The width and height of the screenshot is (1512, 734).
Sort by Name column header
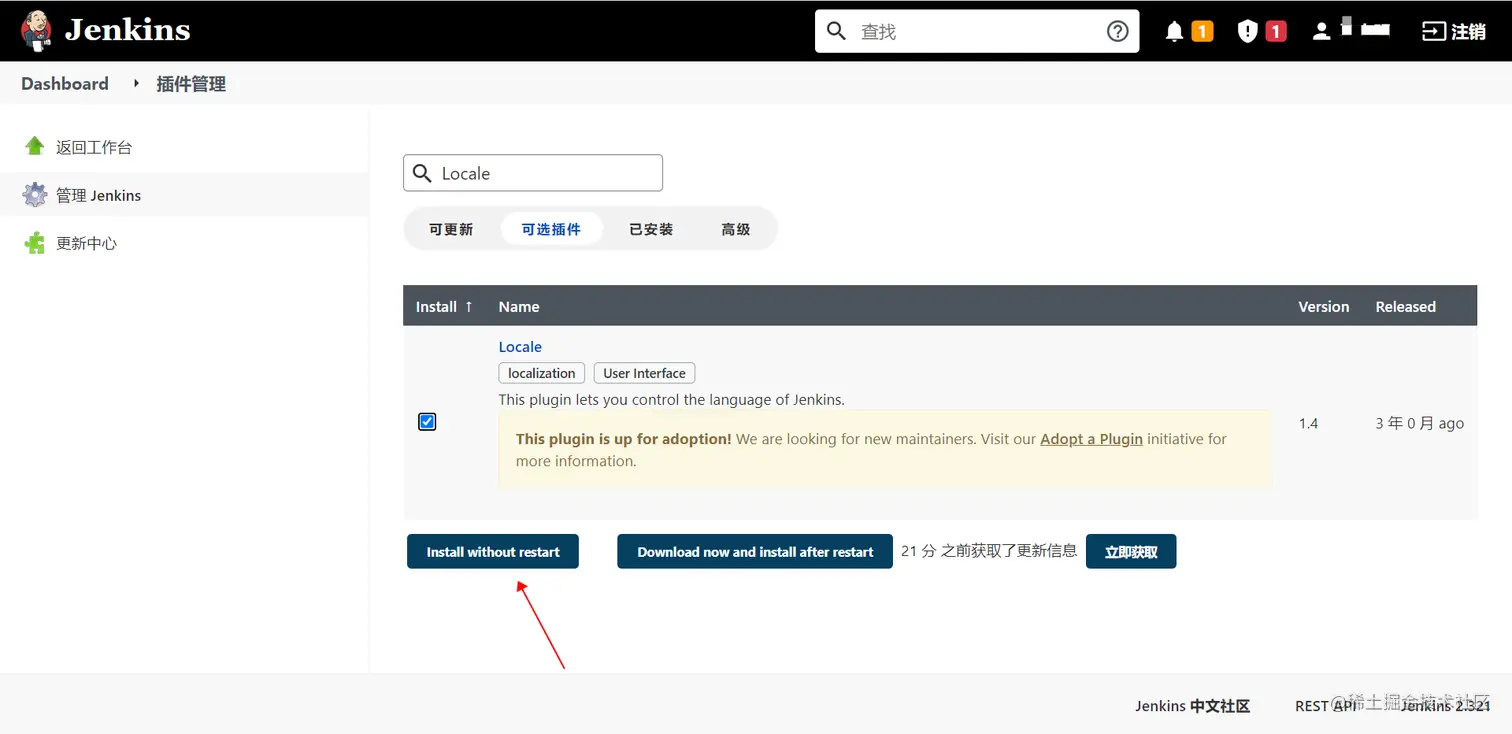[519, 306]
